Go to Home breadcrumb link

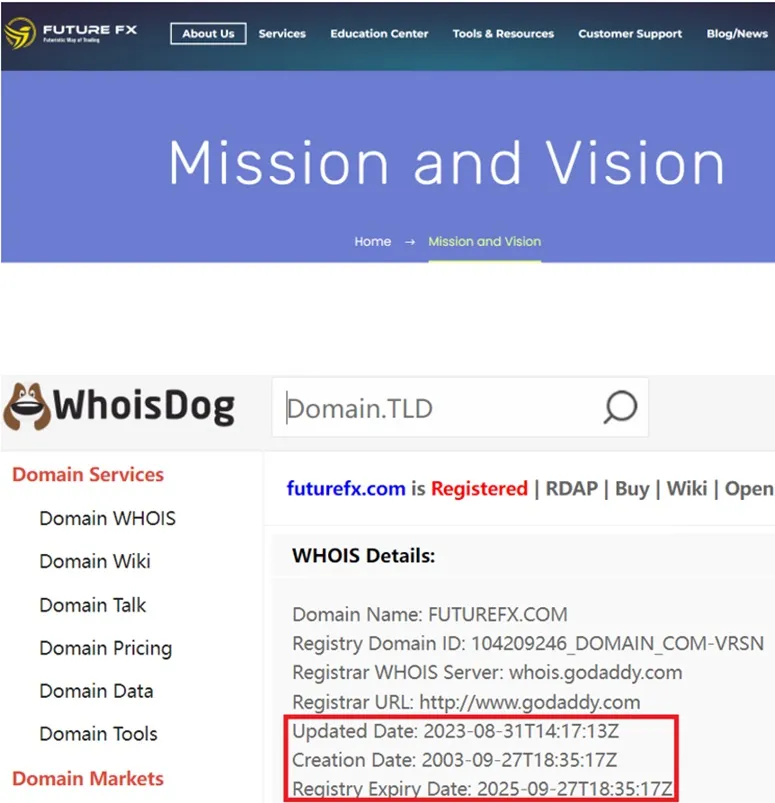tap(373, 241)
